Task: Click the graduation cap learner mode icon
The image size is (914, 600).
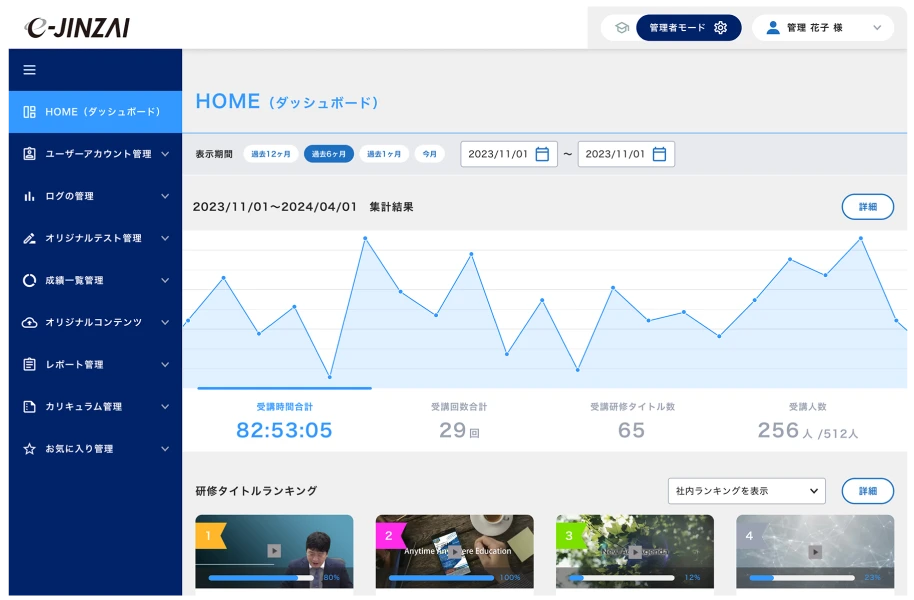Action: click(621, 28)
